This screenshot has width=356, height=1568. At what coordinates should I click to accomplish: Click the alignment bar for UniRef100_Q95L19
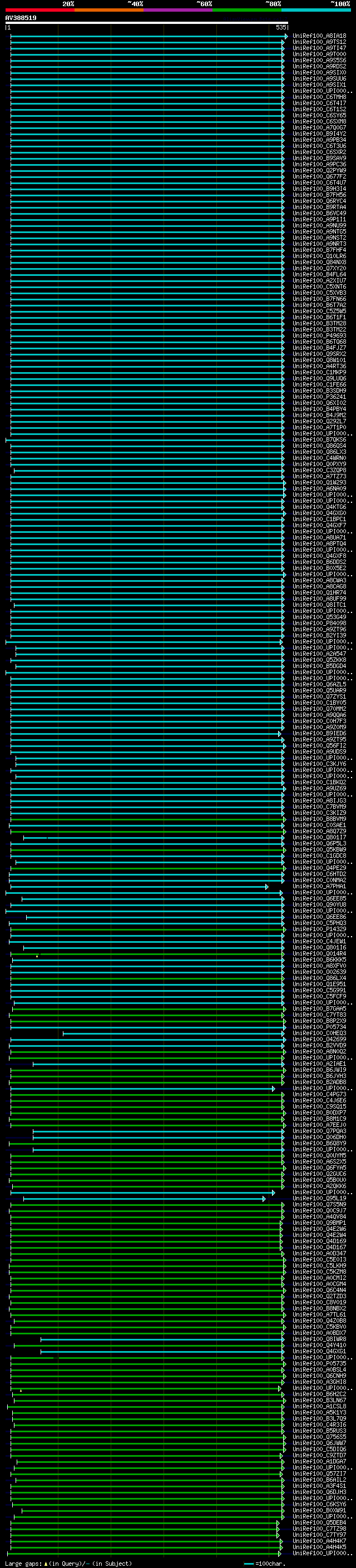coord(144,1199)
